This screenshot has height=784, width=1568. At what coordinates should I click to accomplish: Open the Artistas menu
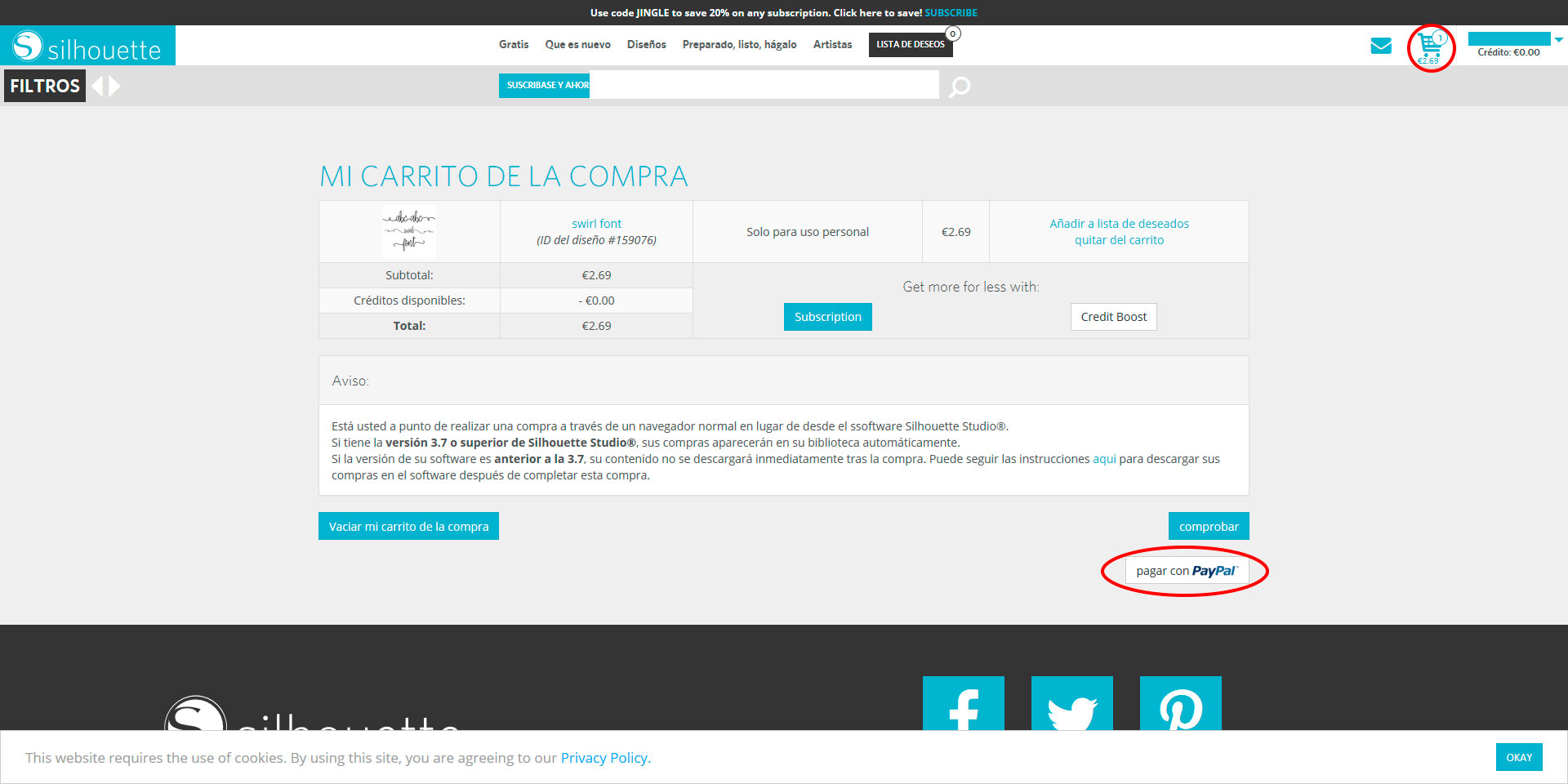[x=832, y=44]
